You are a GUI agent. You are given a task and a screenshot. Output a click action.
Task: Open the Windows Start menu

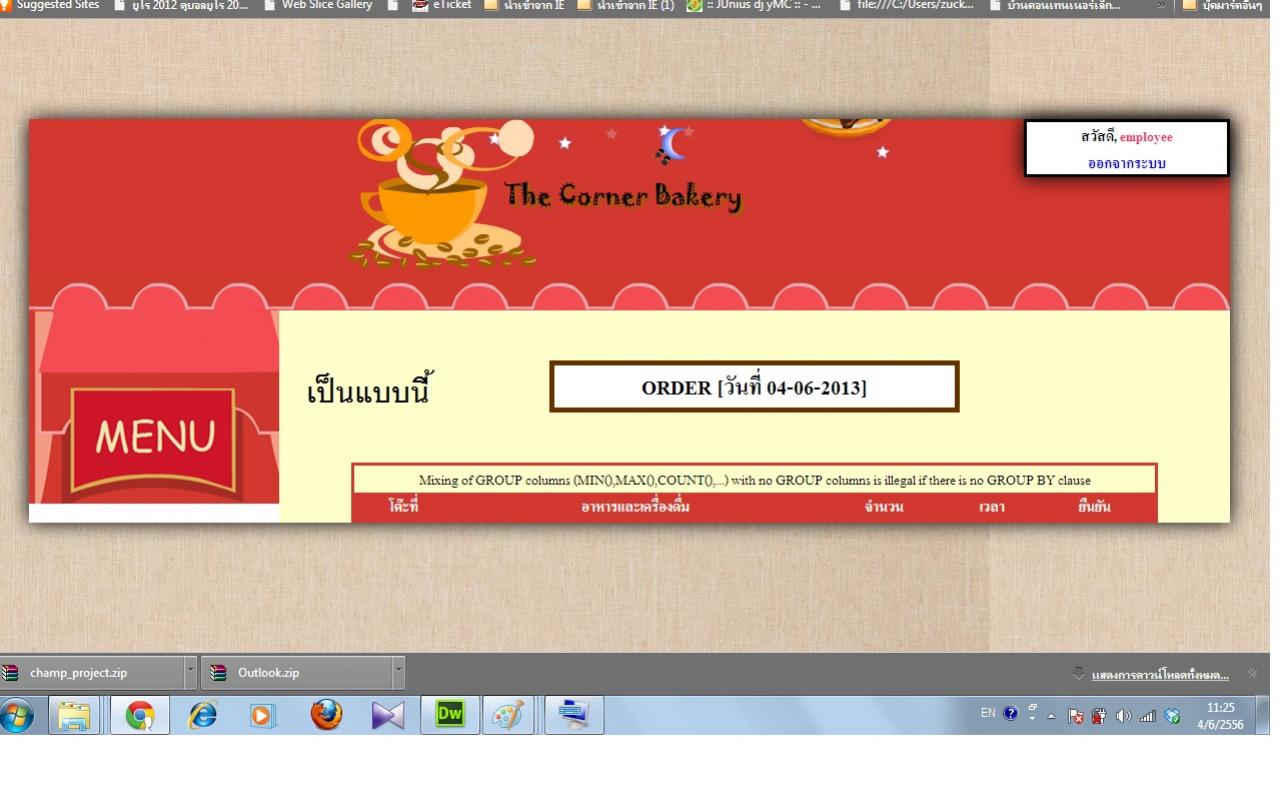click(19, 716)
